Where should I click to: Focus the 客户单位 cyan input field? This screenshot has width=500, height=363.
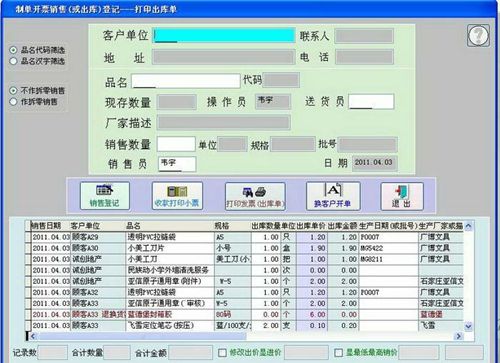(x=224, y=36)
